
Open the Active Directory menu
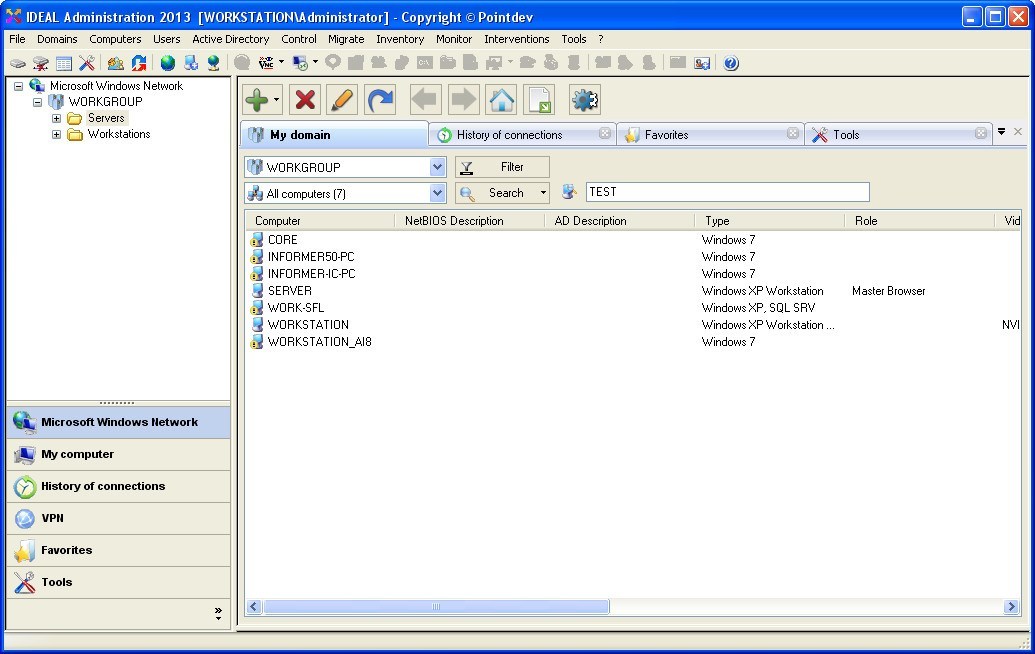pyautogui.click(x=230, y=39)
